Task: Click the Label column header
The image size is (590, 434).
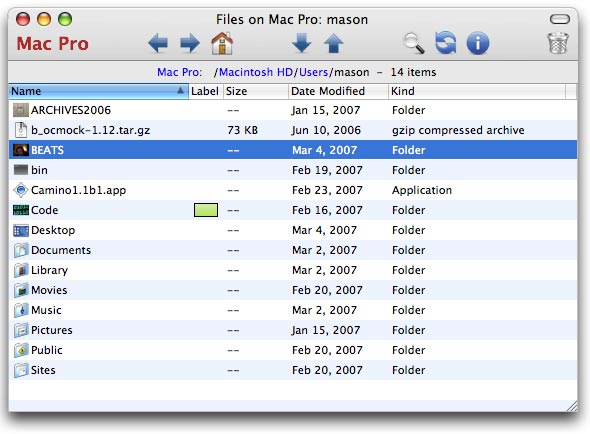Action: click(x=205, y=91)
